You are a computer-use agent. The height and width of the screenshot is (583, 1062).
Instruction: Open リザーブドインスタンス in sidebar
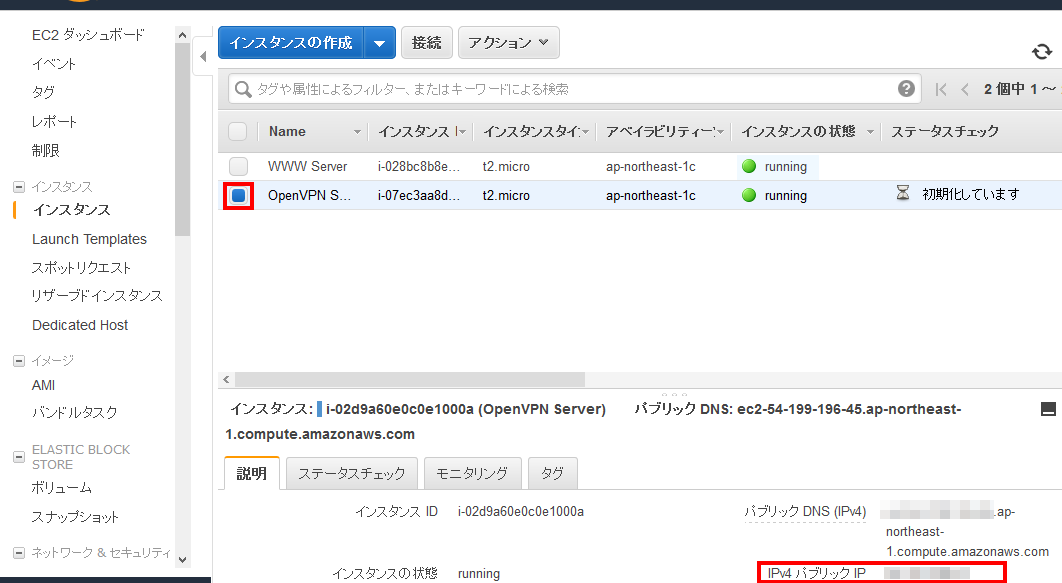(97, 296)
